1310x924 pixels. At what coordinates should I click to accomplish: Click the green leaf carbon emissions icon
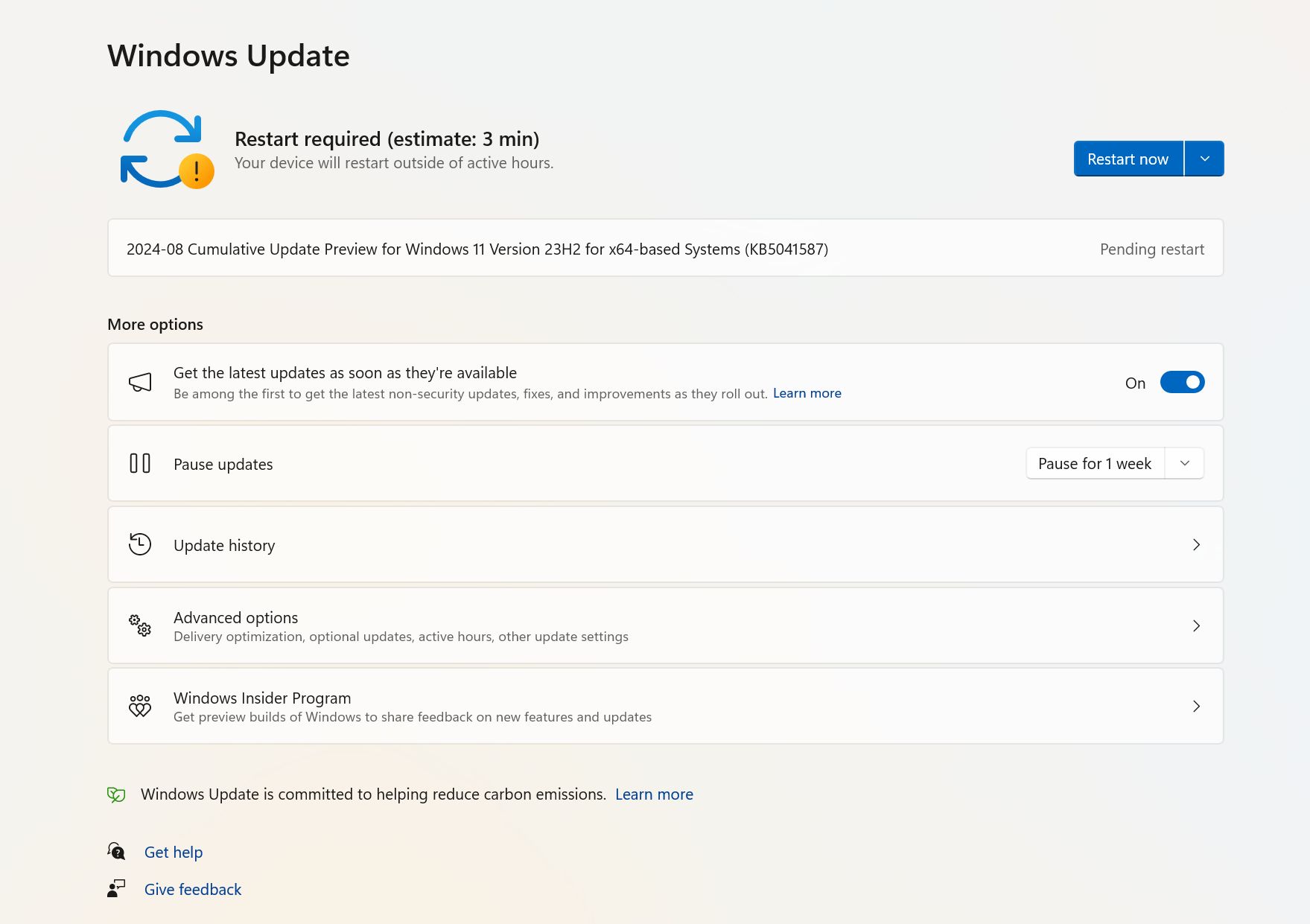(116, 794)
